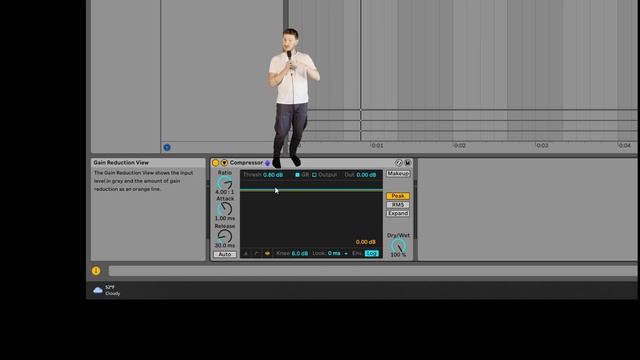Click the round preset icon in Compressor title bar
The width and height of the screenshot is (640, 360).
pos(399,163)
